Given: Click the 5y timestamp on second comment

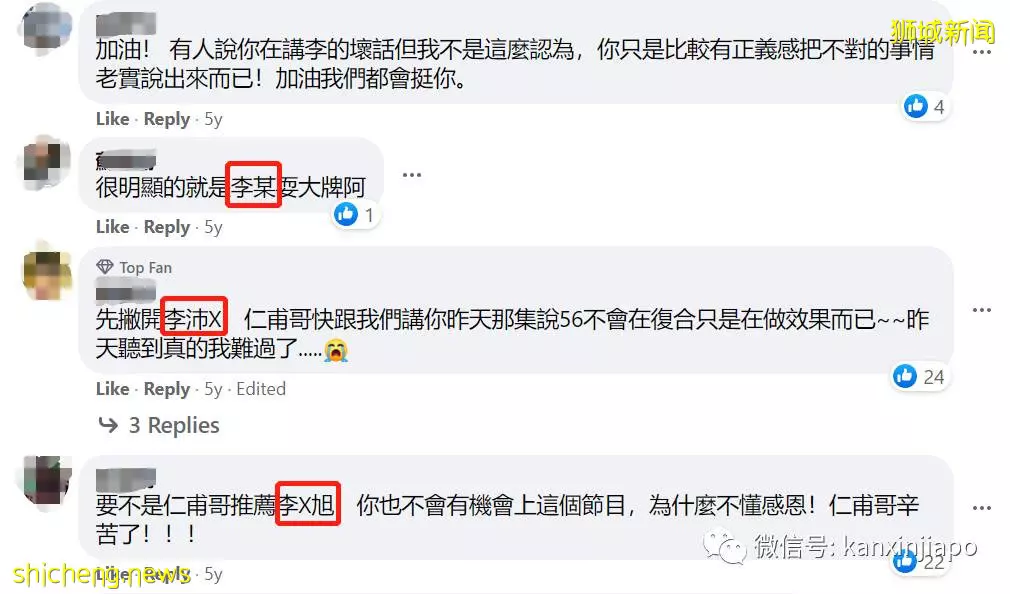Looking at the screenshot, I should click(213, 227).
